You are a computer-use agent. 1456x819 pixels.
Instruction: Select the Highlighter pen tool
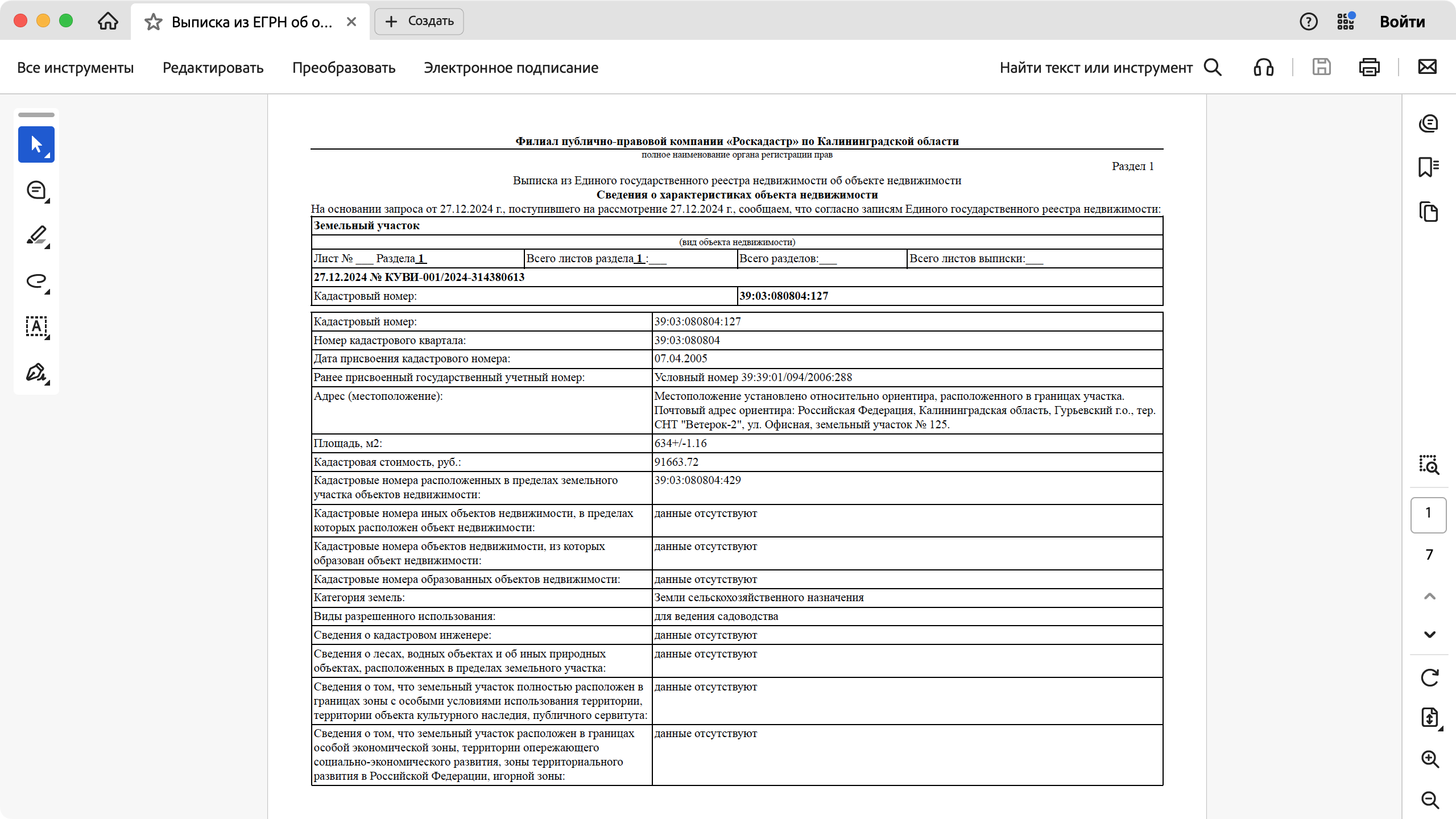(x=36, y=235)
